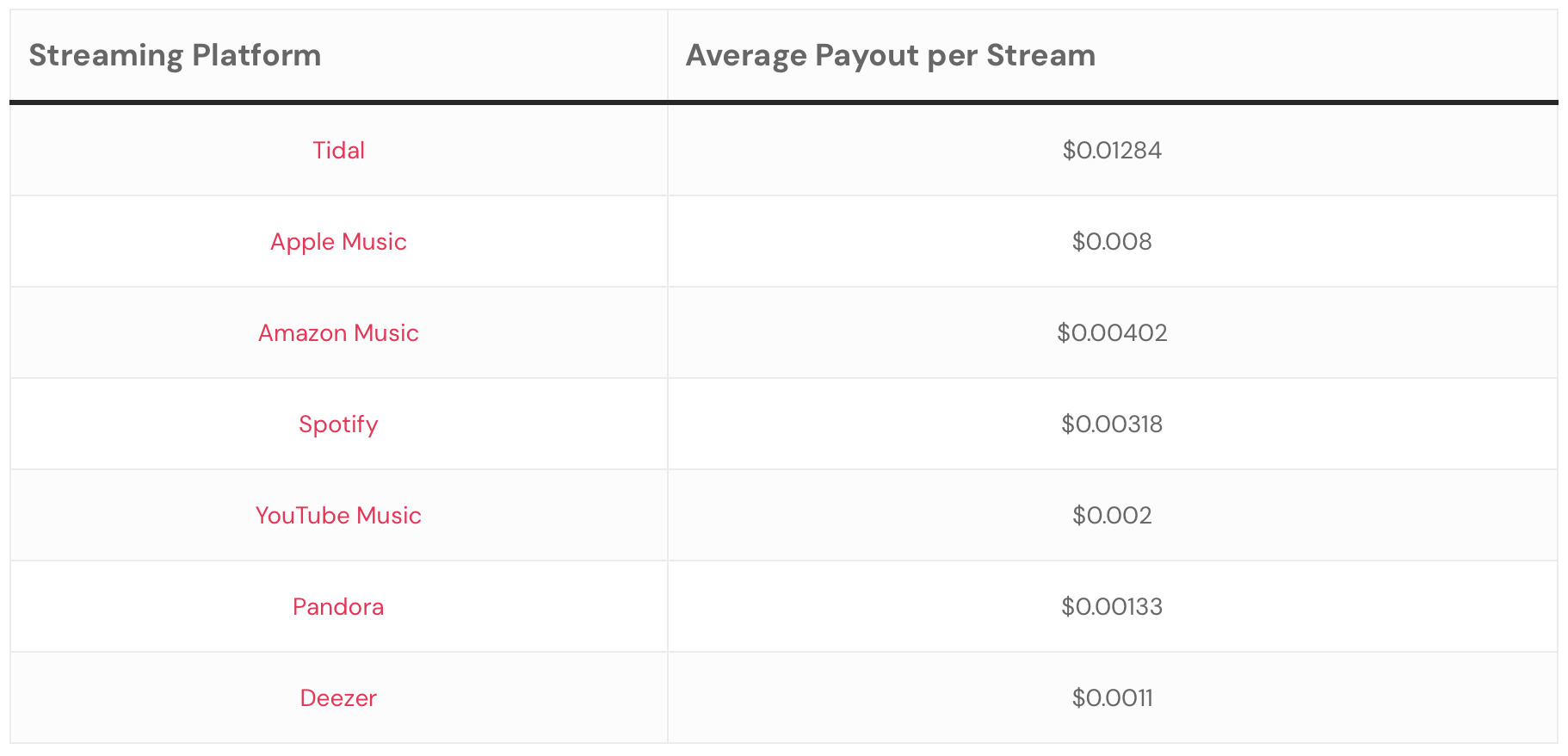
Task: Select the $0.008 payout value
Action: [x=1112, y=242]
